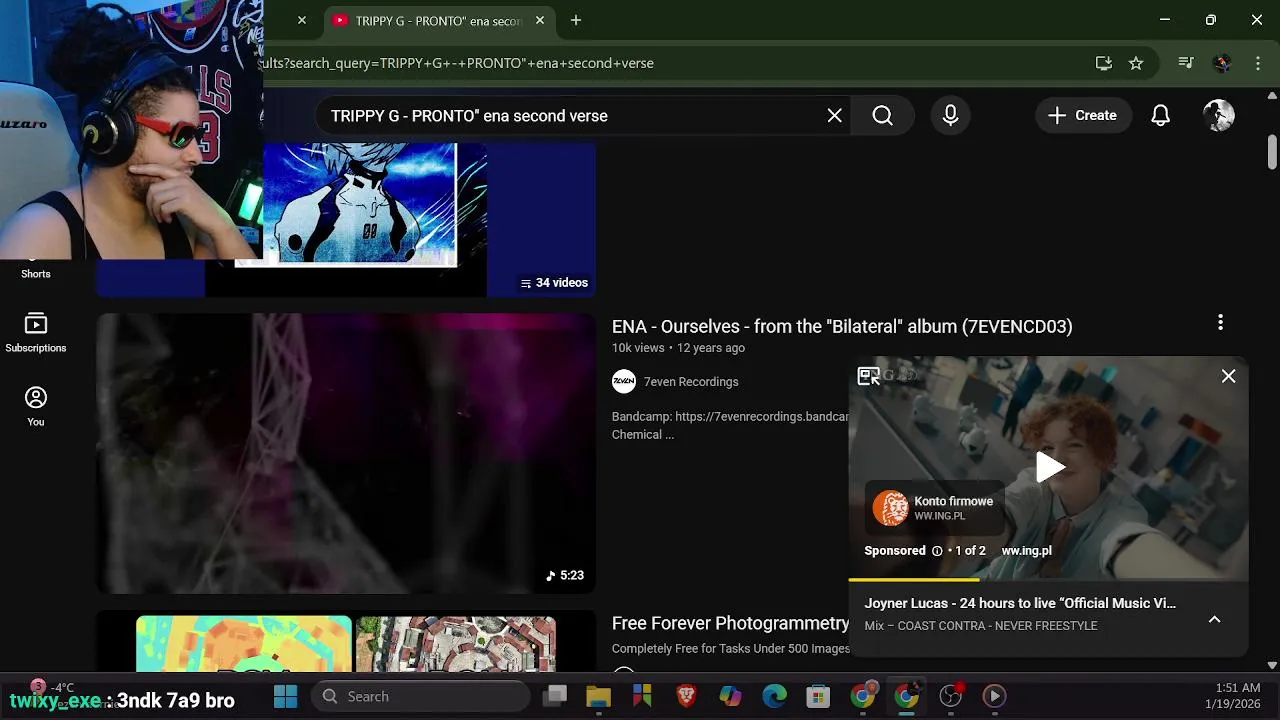This screenshot has width=1280, height=720.
Task: Open the You section in sidebar
Action: click(35, 407)
